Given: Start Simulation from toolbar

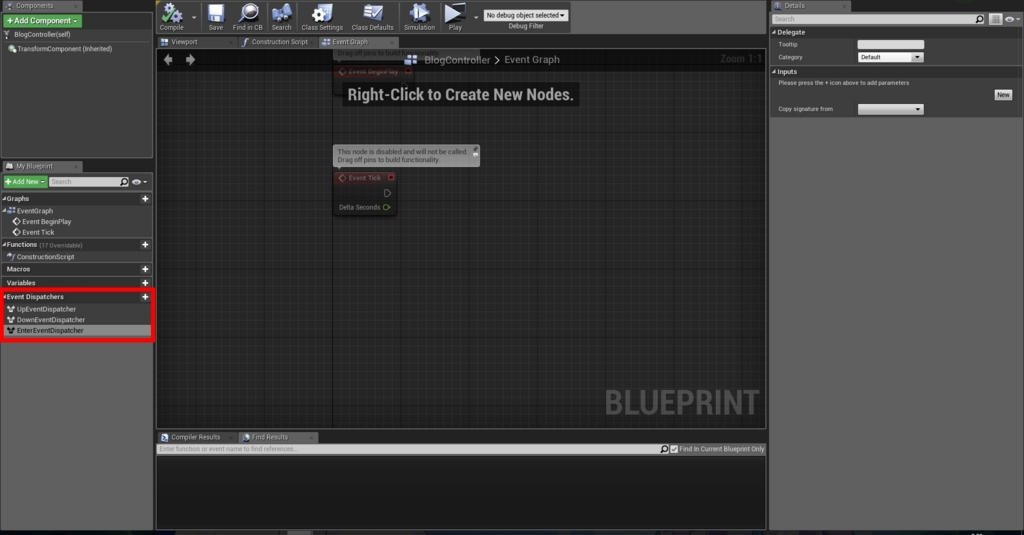Looking at the screenshot, I should pos(419,17).
